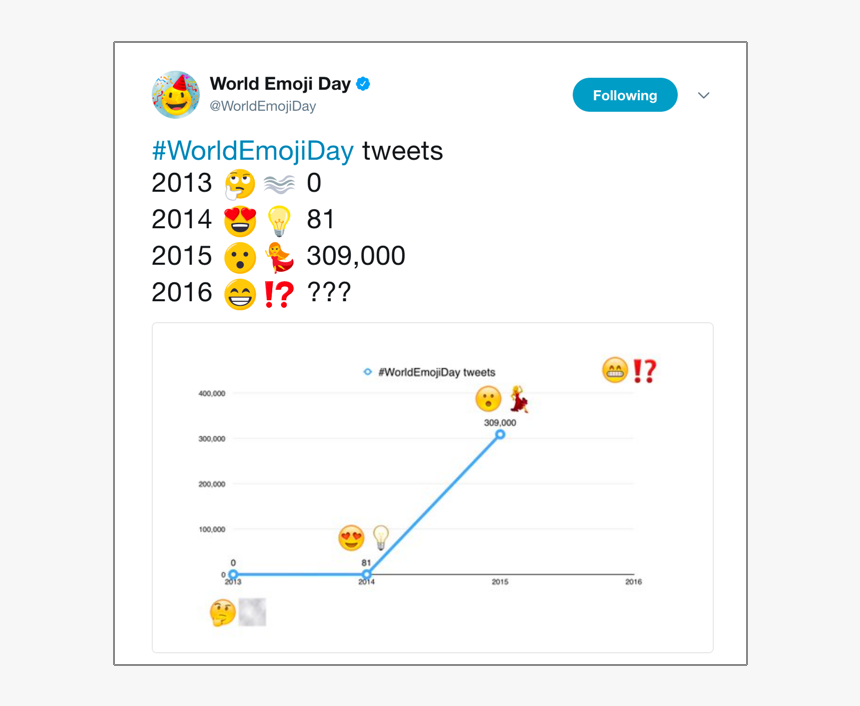
Task: Click the 81 data point at 2014
Action: pyautogui.click(x=366, y=574)
